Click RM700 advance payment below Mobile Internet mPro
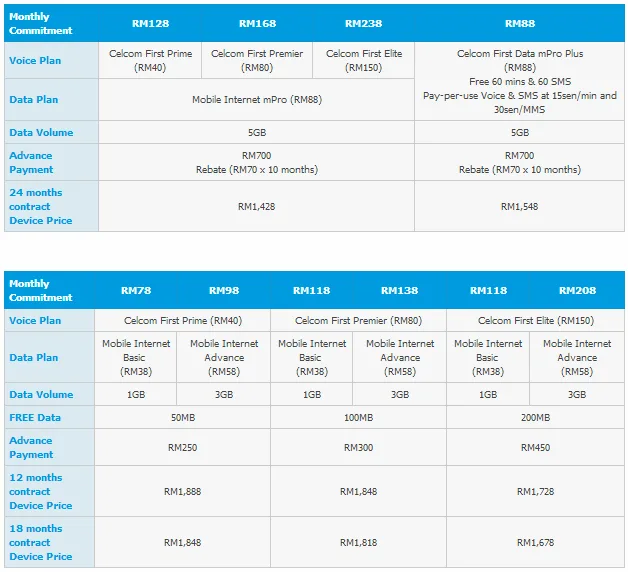 point(257,155)
